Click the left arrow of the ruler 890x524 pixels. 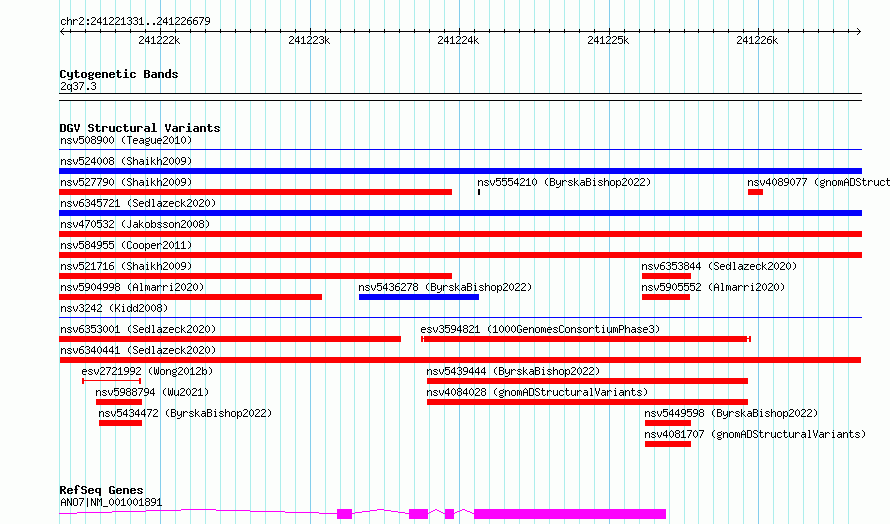(62, 32)
